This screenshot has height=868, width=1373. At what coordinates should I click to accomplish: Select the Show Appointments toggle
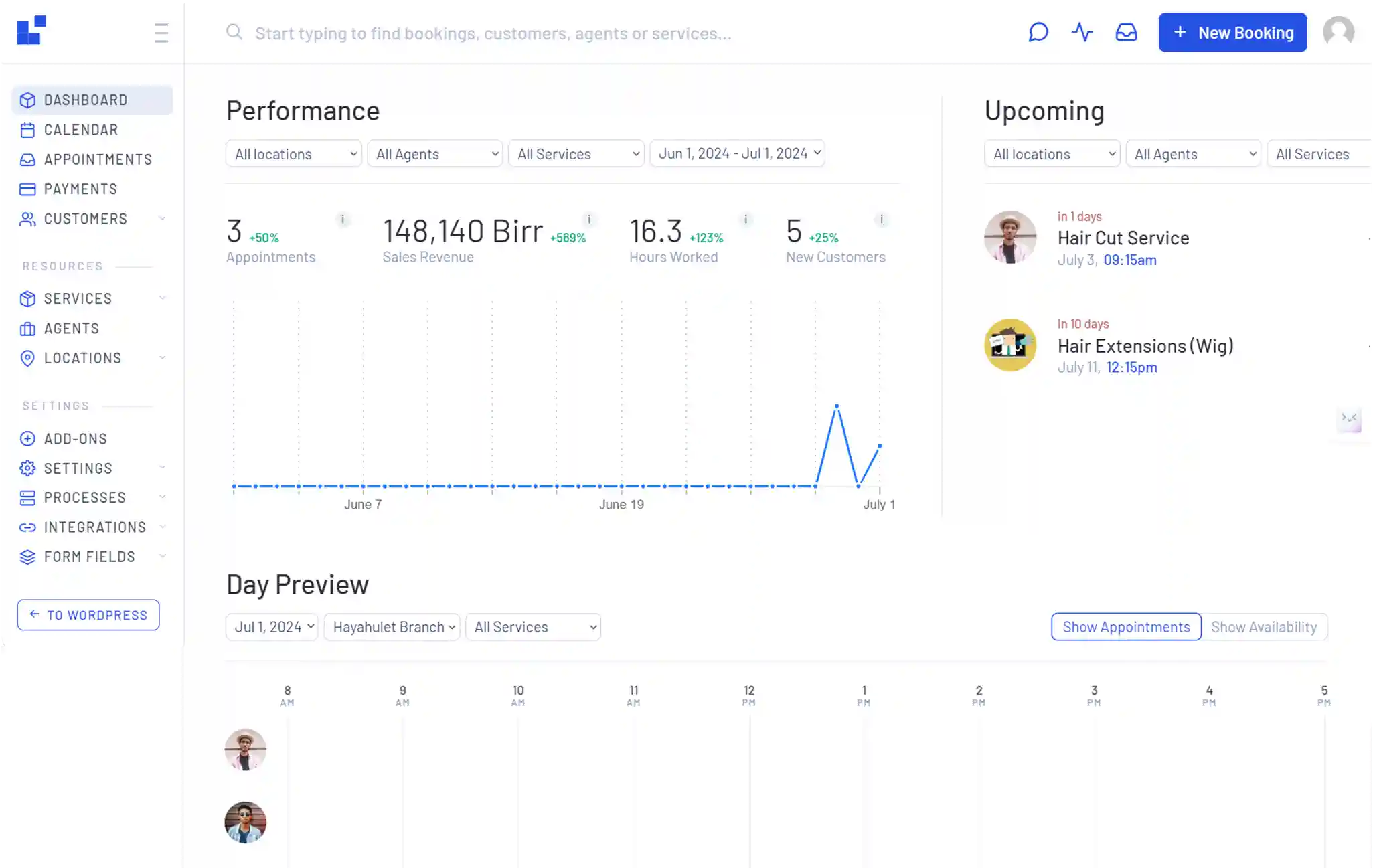click(x=1126, y=627)
